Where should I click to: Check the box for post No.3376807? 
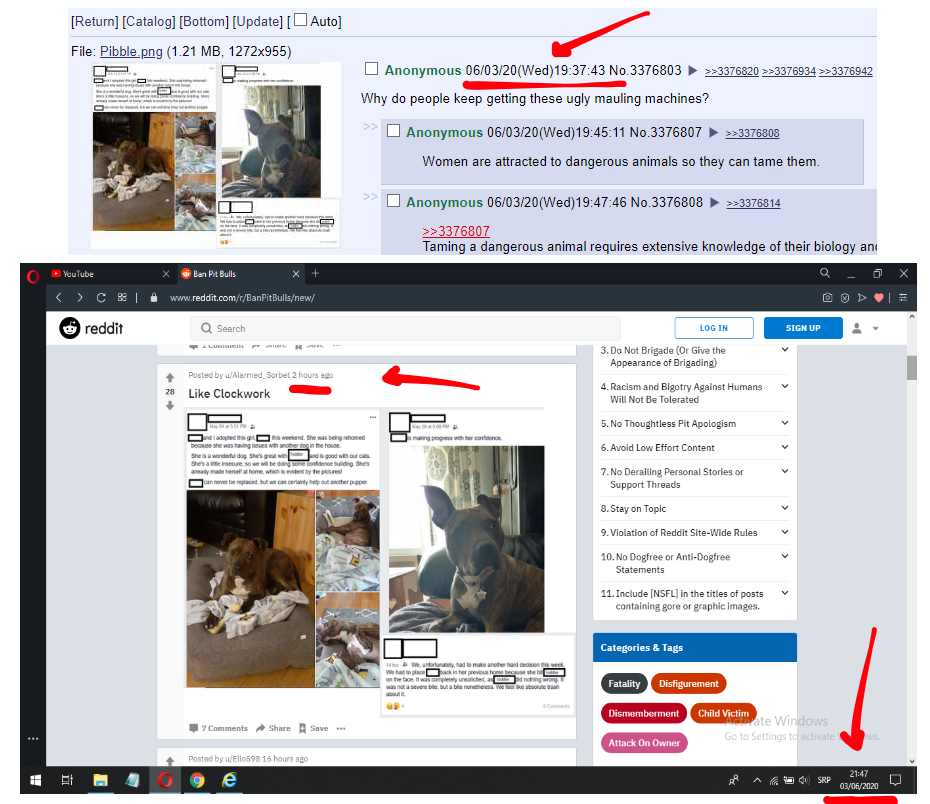[393, 130]
